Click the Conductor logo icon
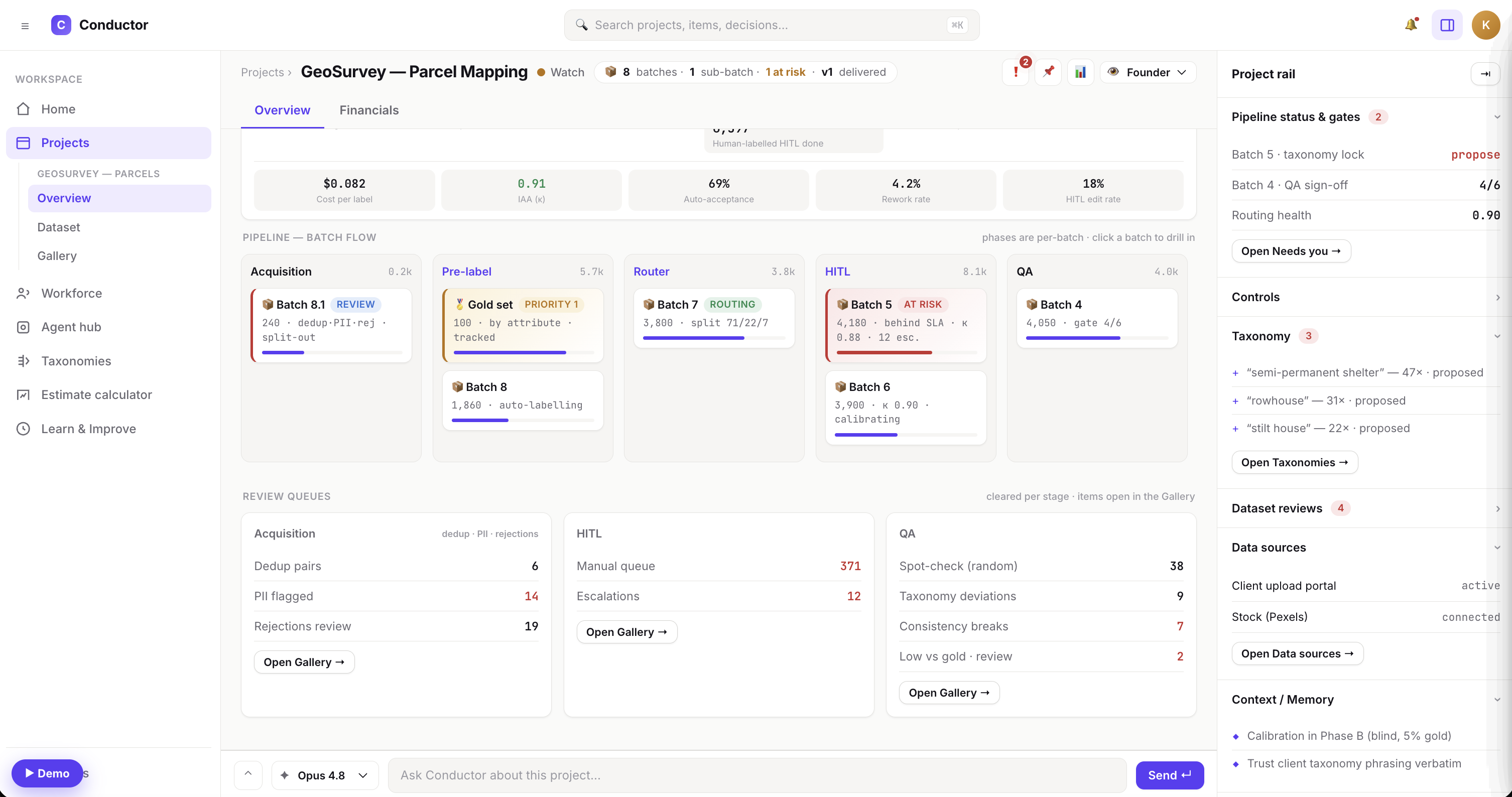 (x=61, y=25)
